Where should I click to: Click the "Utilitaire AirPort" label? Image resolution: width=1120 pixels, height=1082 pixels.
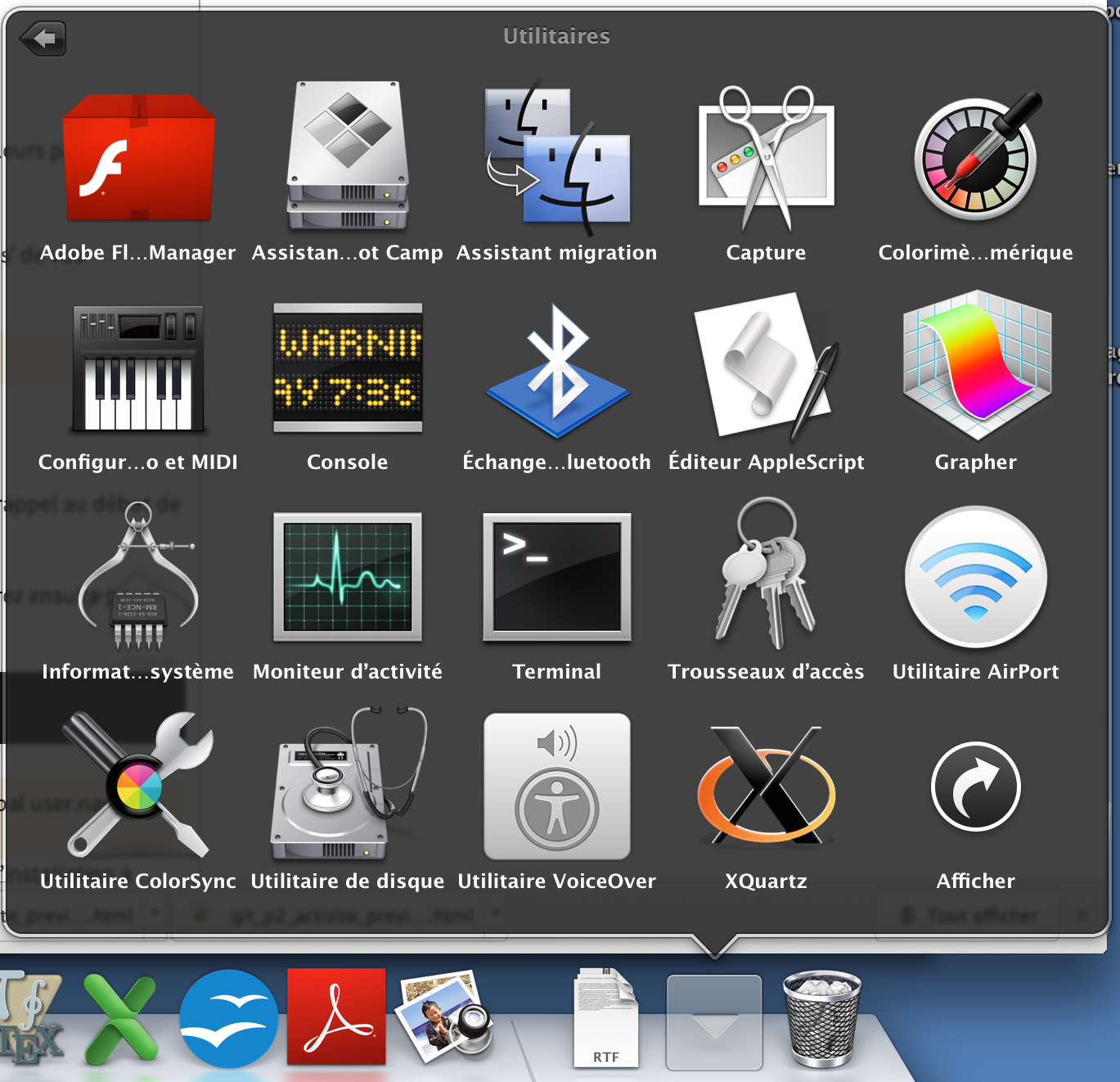click(x=976, y=672)
